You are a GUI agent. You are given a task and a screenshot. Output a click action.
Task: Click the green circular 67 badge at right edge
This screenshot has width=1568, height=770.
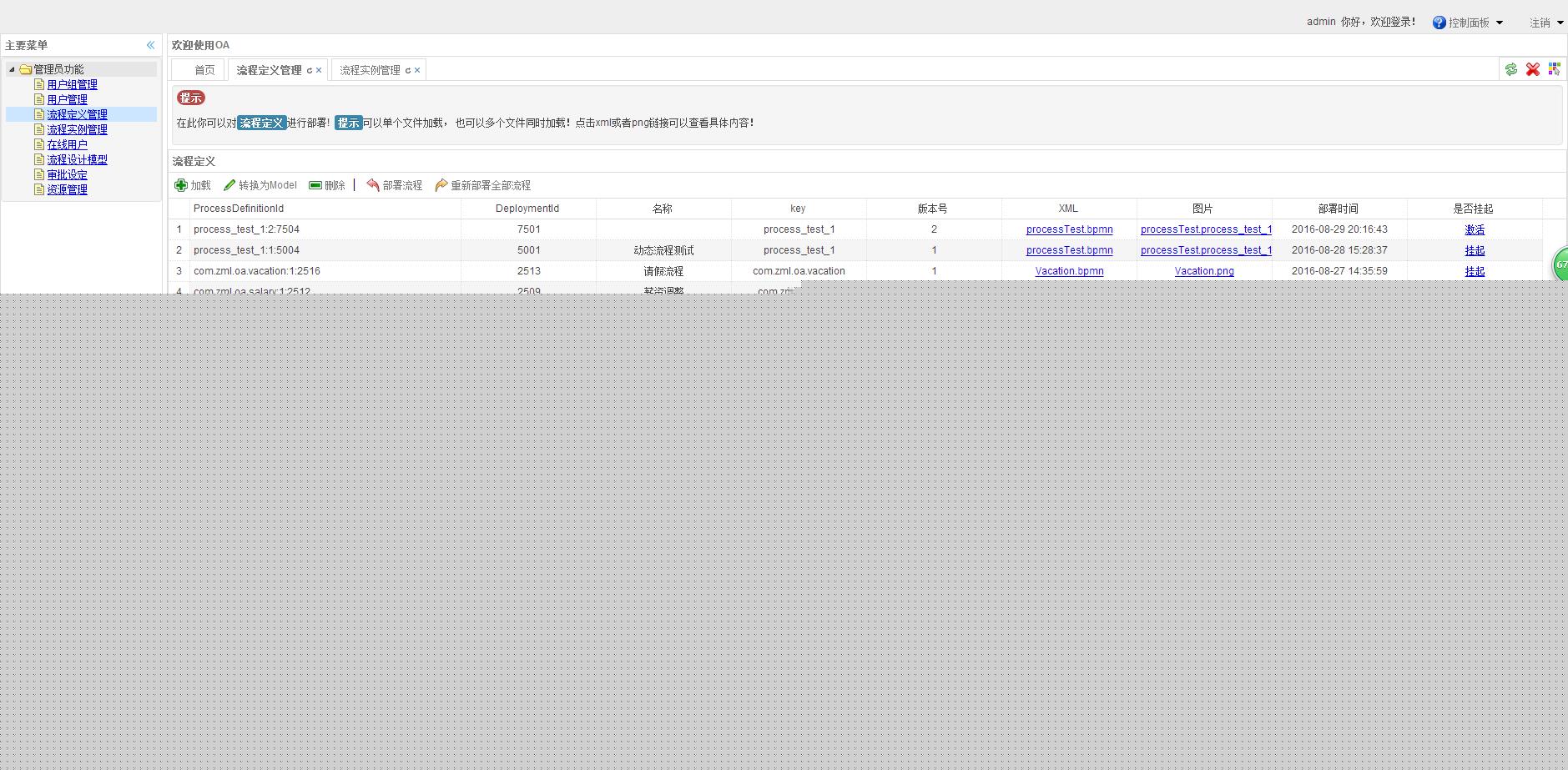[x=1560, y=264]
